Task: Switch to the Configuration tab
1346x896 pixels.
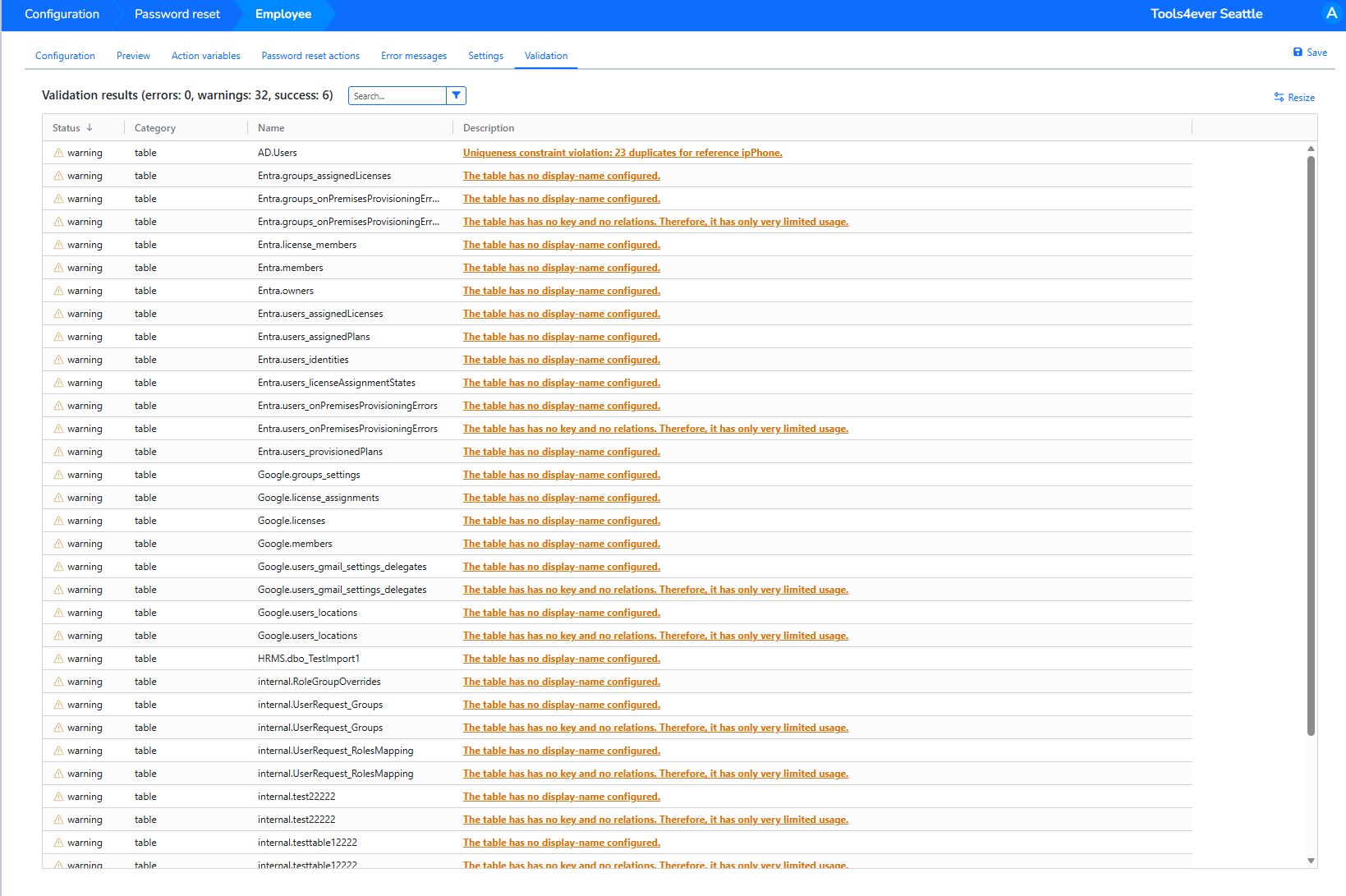Action: 65,56
